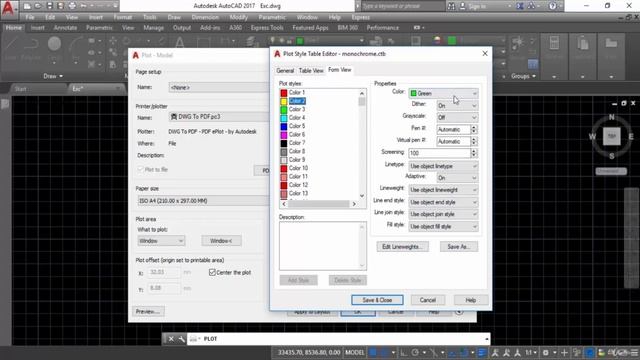Viewport: 640px width, 360px height.
Task: Click the Save As button
Action: pos(459,247)
